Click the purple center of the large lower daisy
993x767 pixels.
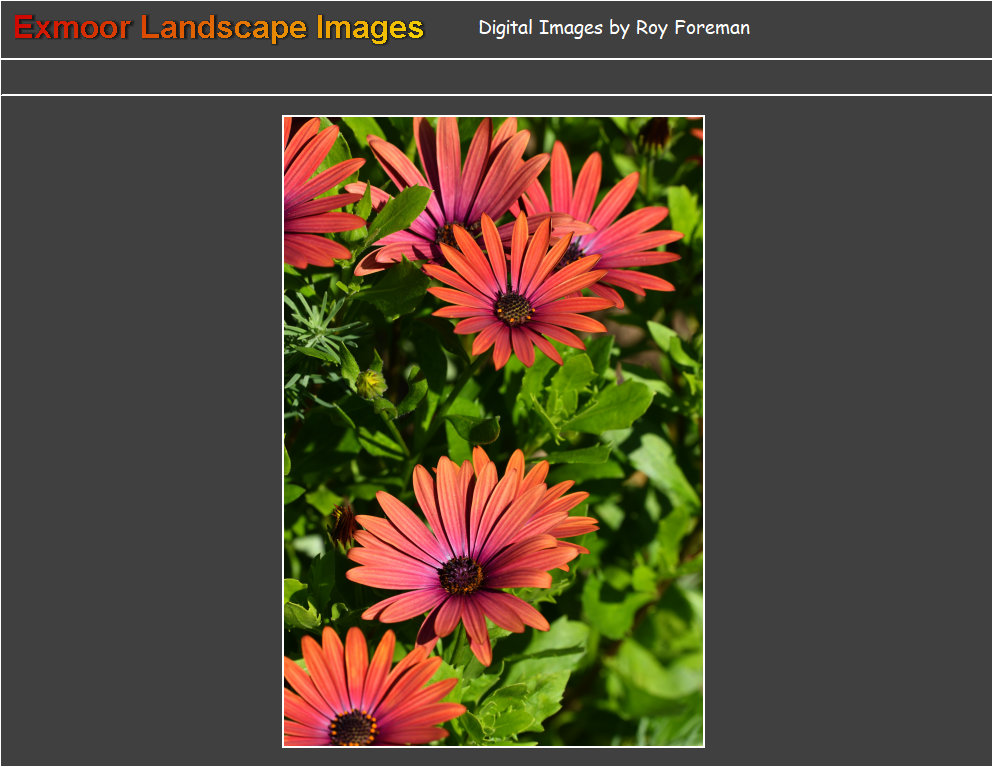(x=461, y=575)
